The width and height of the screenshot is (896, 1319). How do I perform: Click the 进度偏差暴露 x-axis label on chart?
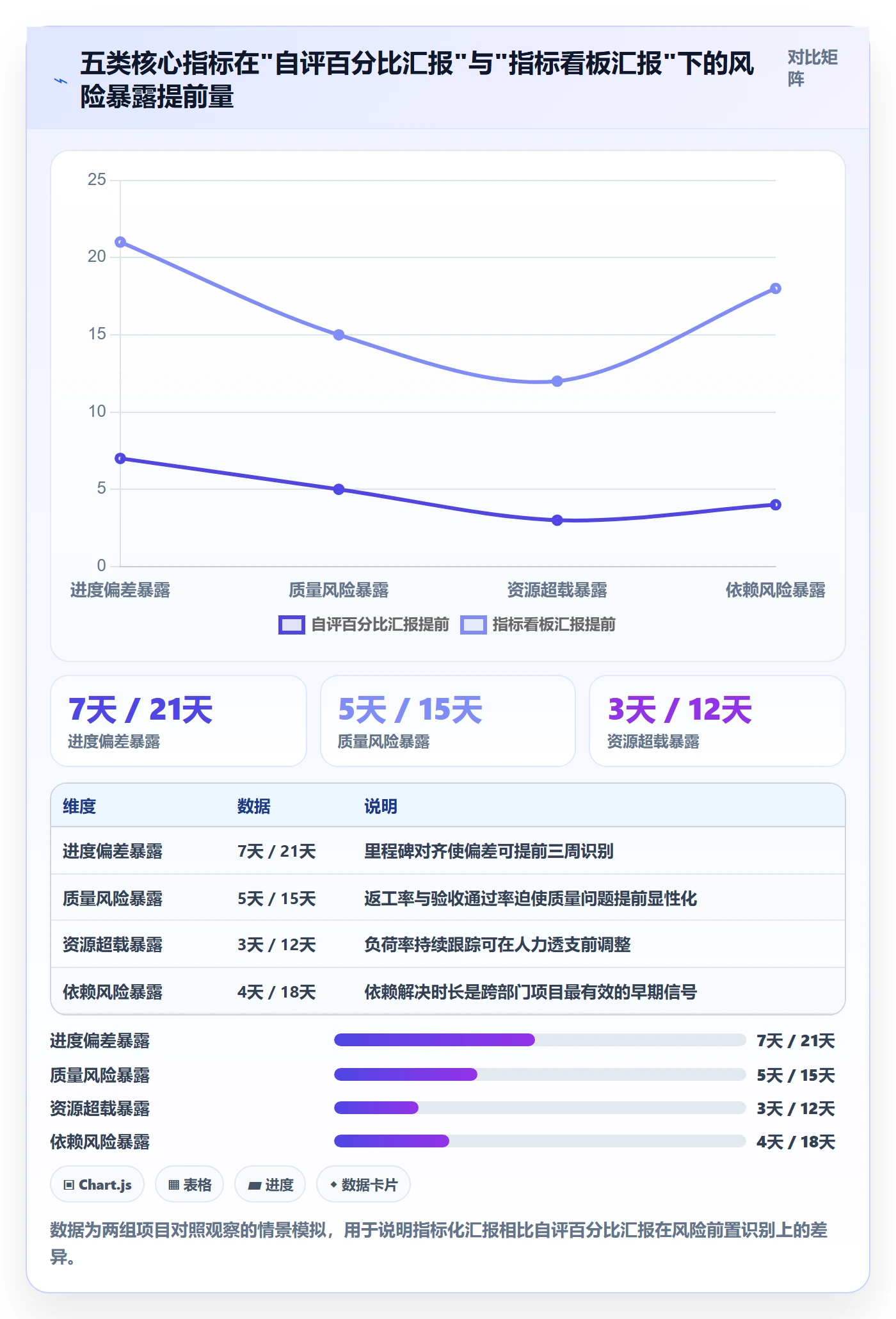coord(120,590)
